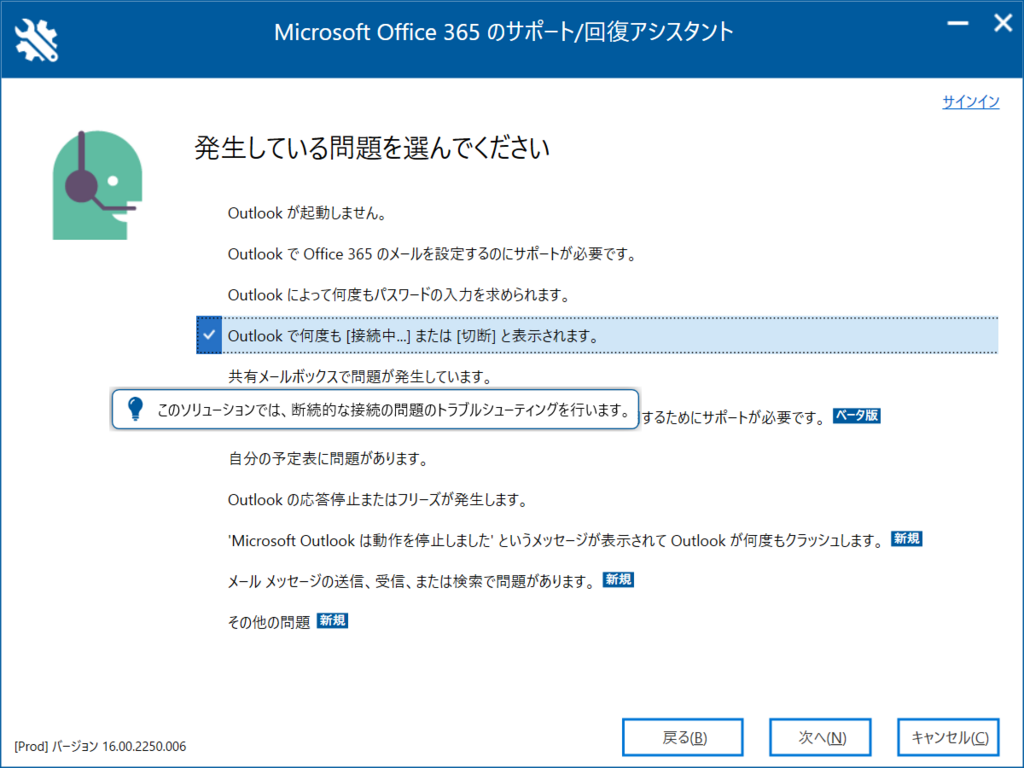This screenshot has height=768, width=1024.
Task: Click the ベータ版 badge
Action: [856, 415]
